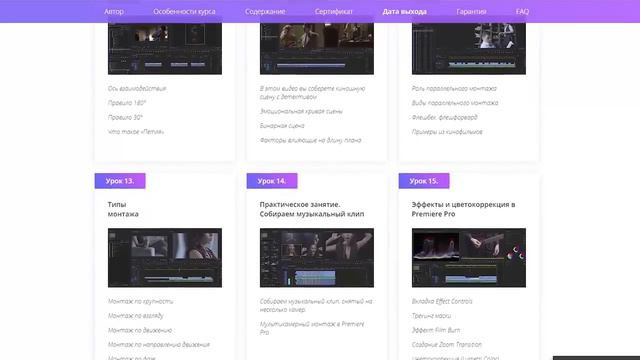Open the Гарантия navigation link
Viewport: 640px width, 360px height.
(471, 11)
